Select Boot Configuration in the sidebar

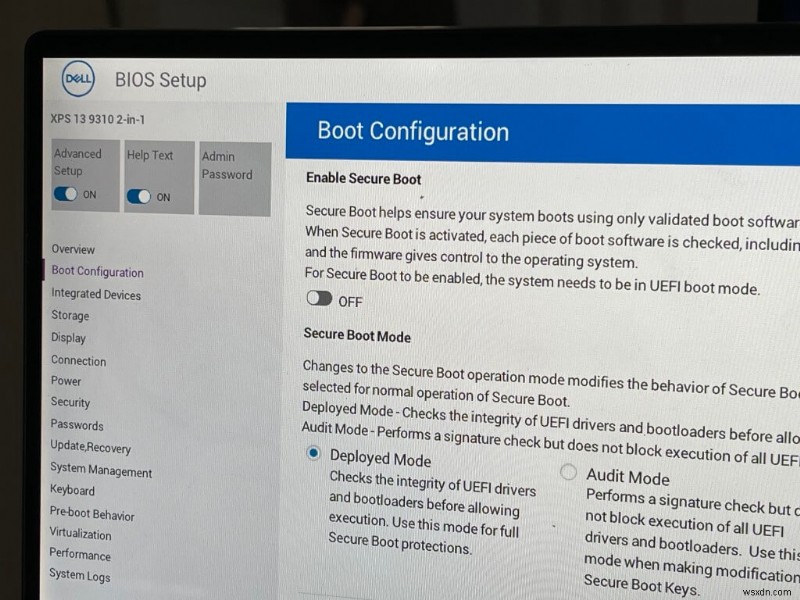point(97,271)
